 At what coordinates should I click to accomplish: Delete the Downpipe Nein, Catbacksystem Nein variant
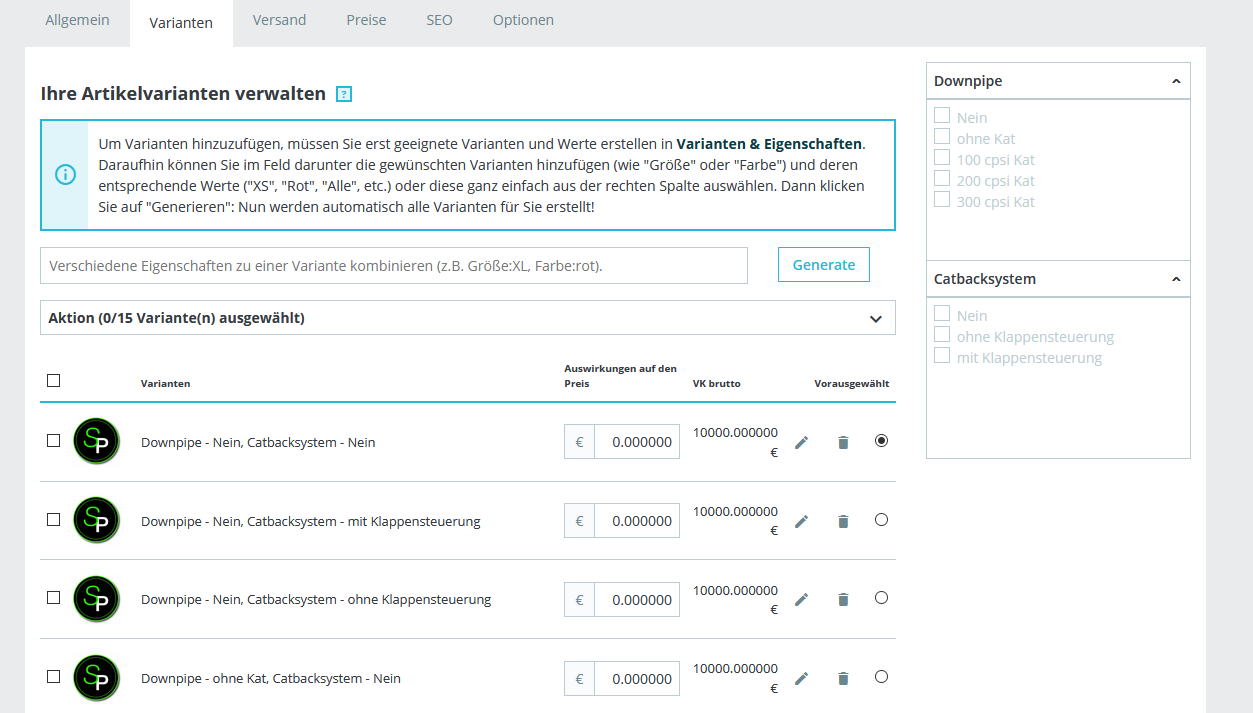(843, 442)
